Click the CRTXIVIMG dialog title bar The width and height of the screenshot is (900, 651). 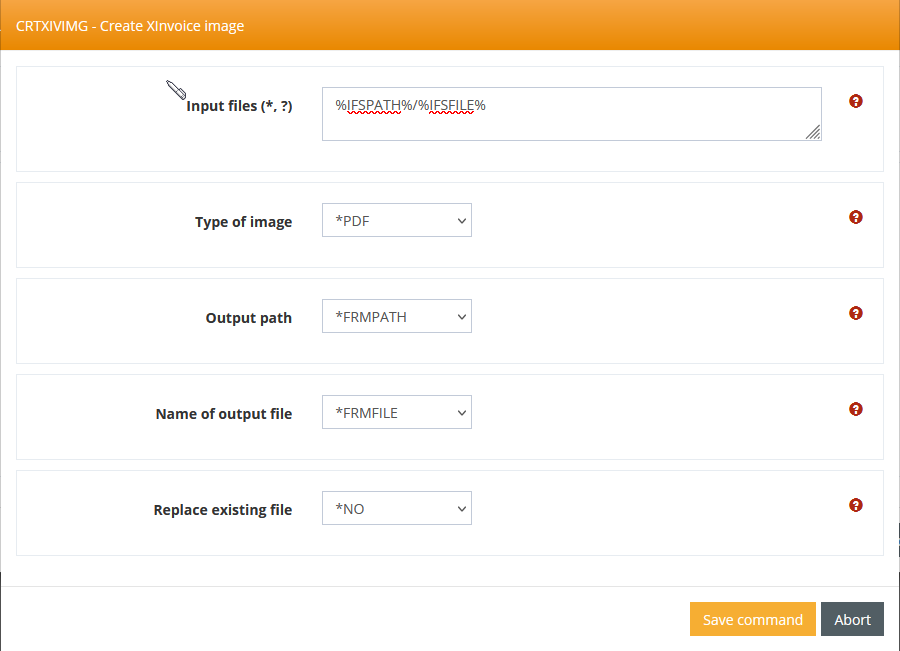pyautogui.click(x=450, y=25)
